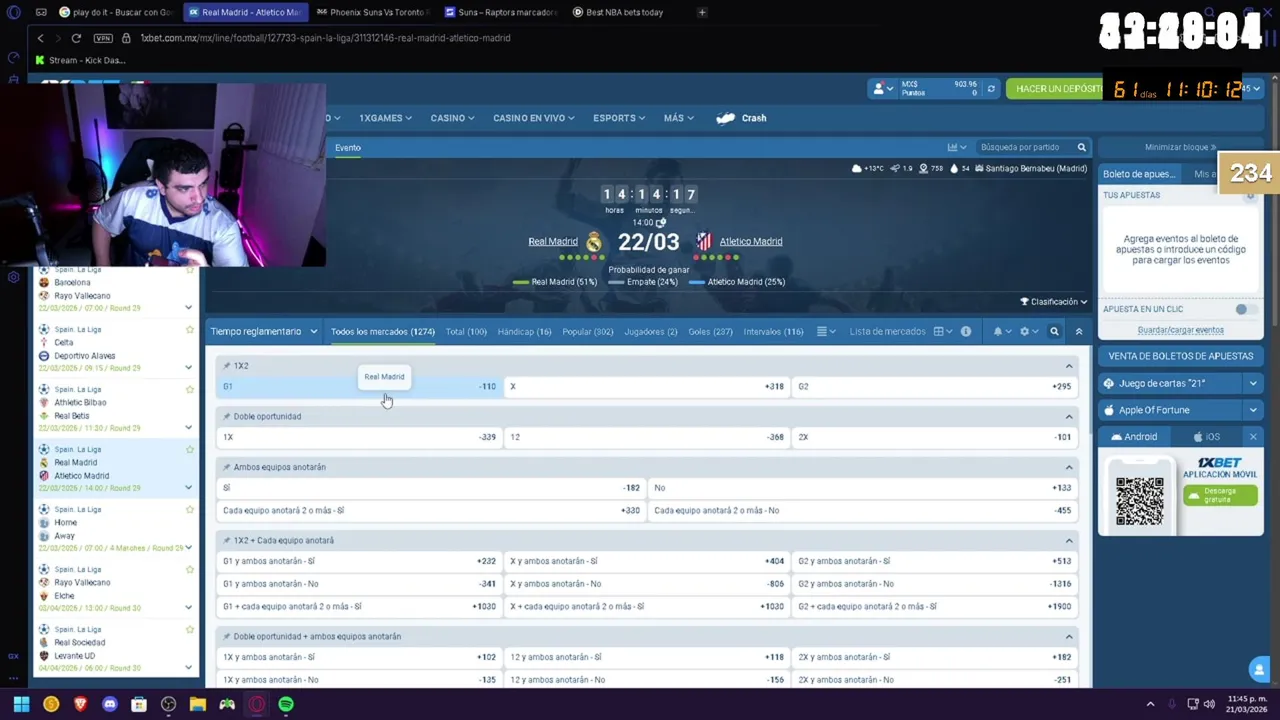1280x720 pixels.
Task: Select the Goles (237) markets tab
Action: pyautogui.click(x=710, y=331)
